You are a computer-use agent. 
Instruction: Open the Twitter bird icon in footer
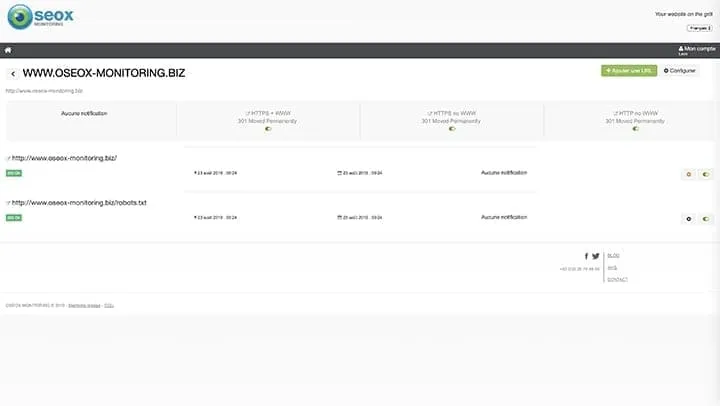[x=596, y=256]
